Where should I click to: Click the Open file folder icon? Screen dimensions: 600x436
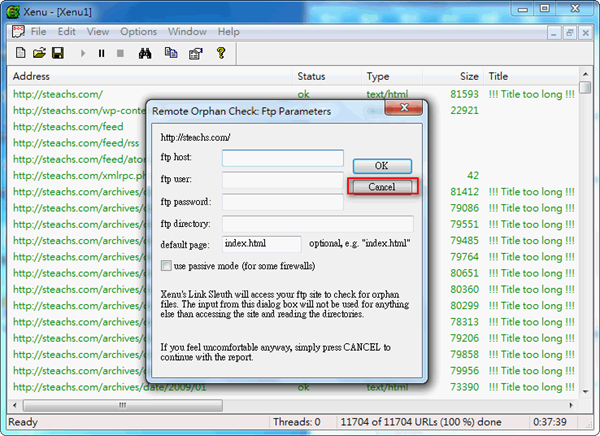point(39,53)
